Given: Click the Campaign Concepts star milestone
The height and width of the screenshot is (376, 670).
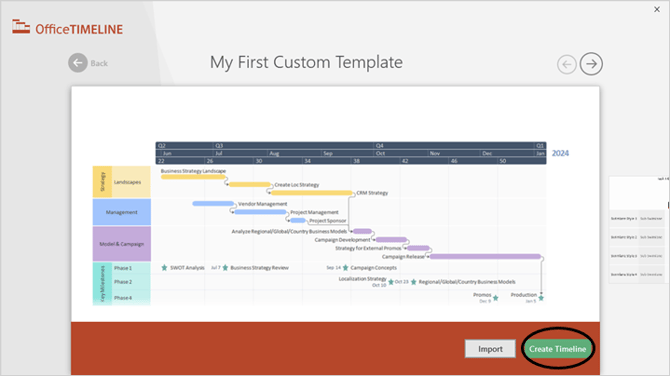Looking at the screenshot, I should click(345, 268).
